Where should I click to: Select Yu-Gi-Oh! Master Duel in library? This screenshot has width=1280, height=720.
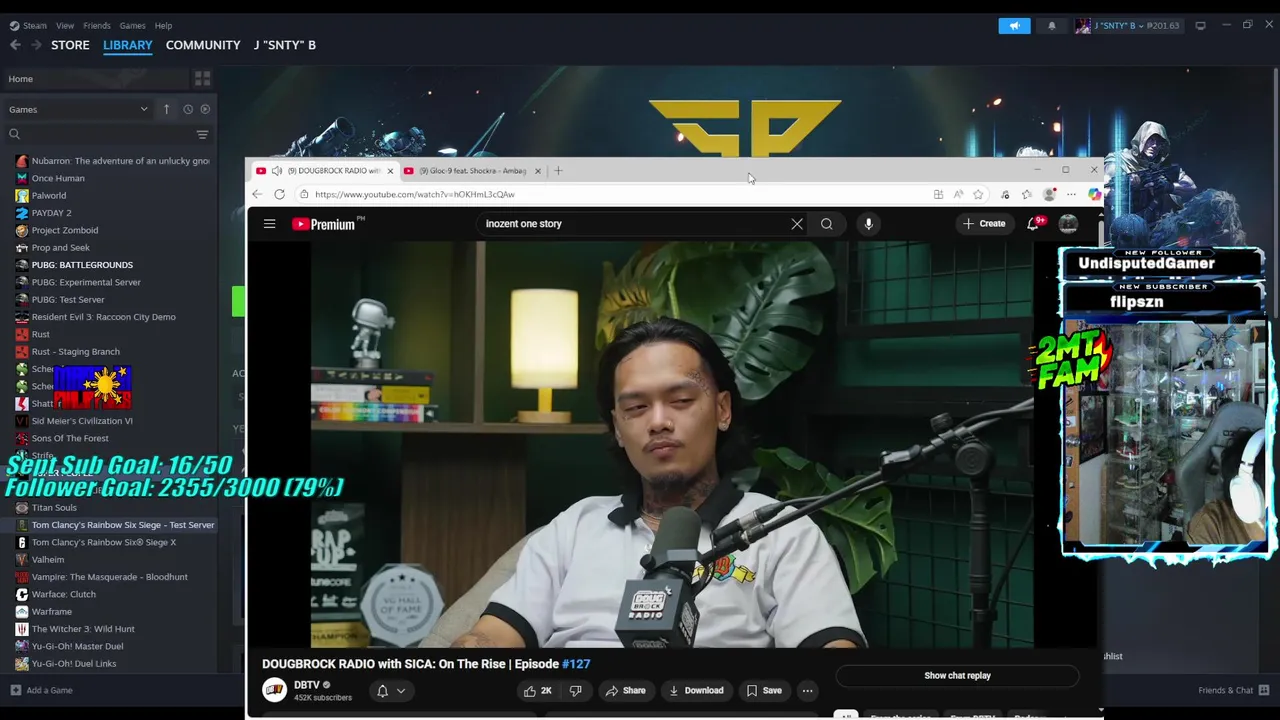[77, 646]
